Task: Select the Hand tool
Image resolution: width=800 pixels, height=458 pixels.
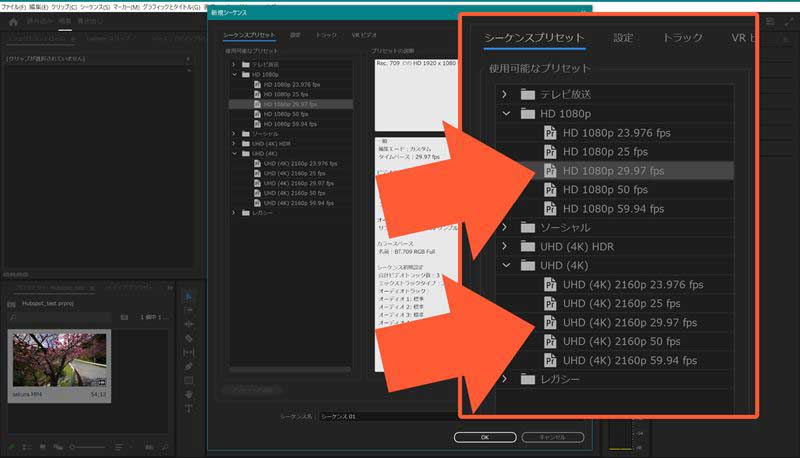Action: coord(188,394)
